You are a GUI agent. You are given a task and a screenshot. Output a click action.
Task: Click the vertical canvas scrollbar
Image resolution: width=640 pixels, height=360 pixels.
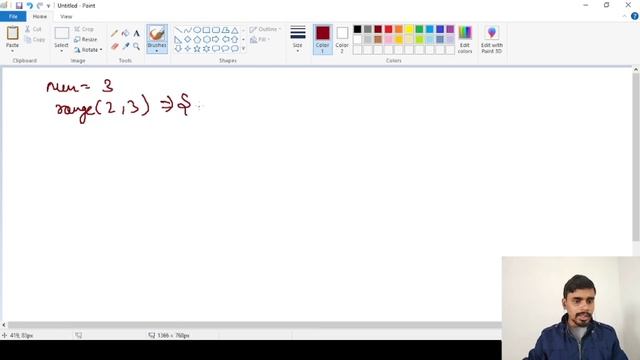[636, 157]
